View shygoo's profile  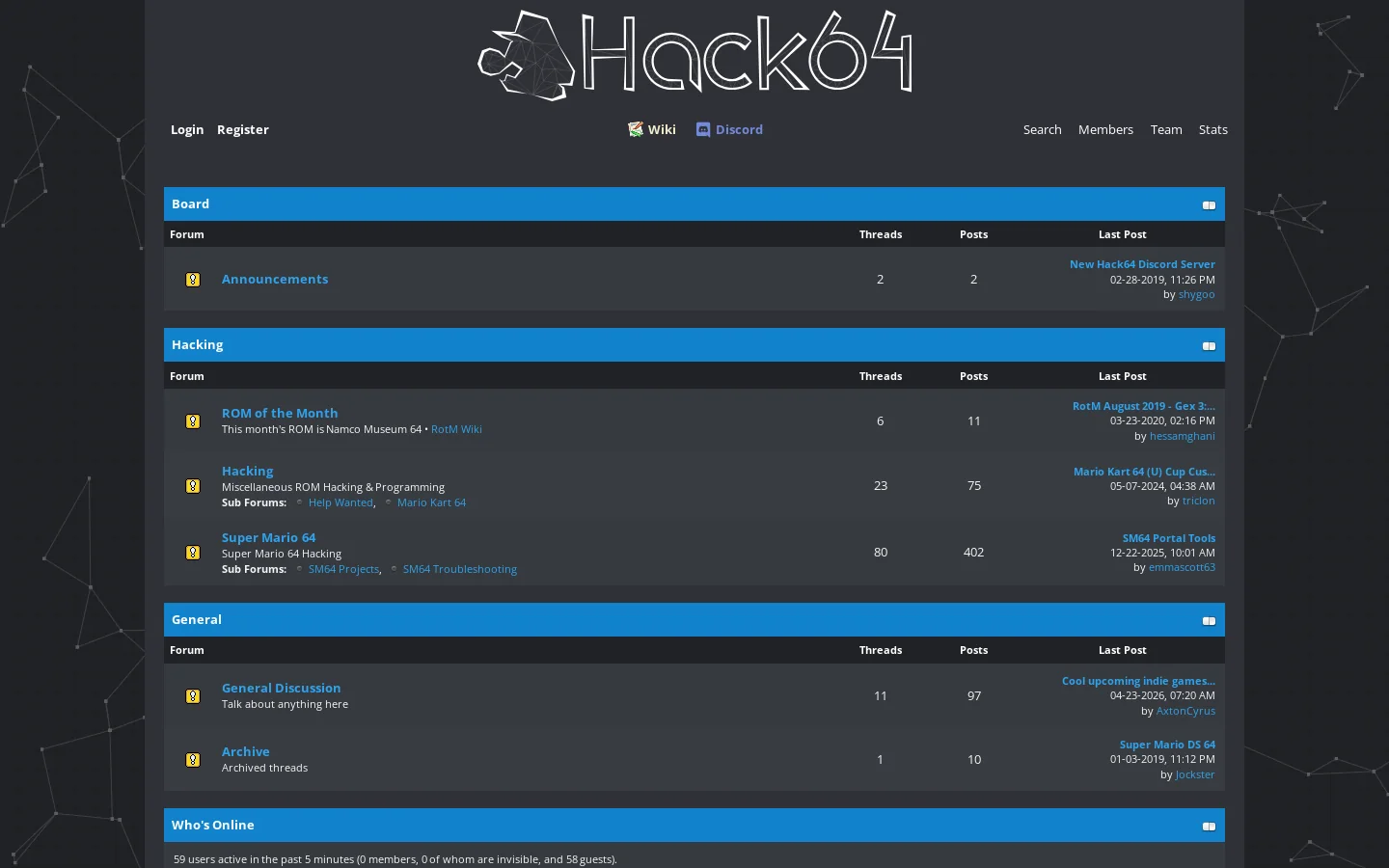(x=1196, y=294)
